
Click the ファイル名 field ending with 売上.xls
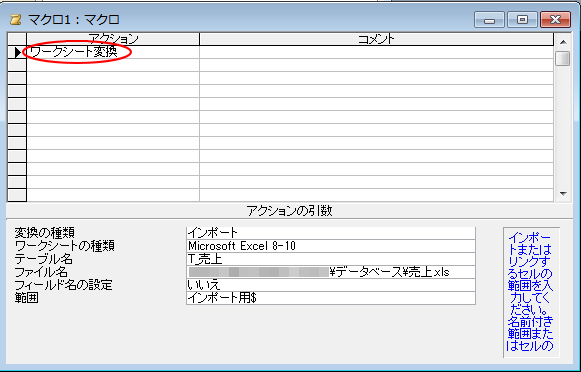[331, 272]
